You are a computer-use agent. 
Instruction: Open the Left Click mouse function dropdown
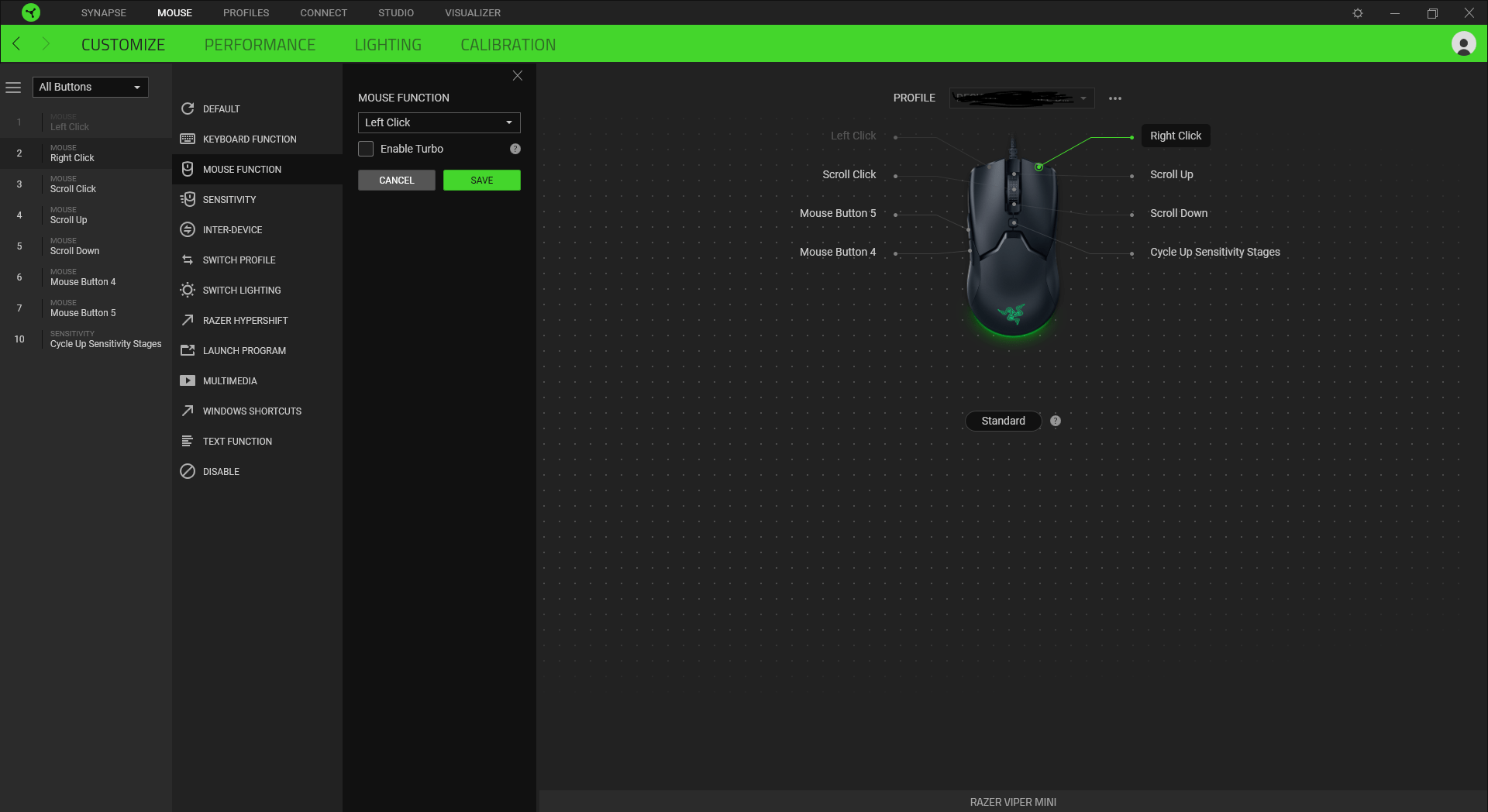[439, 122]
